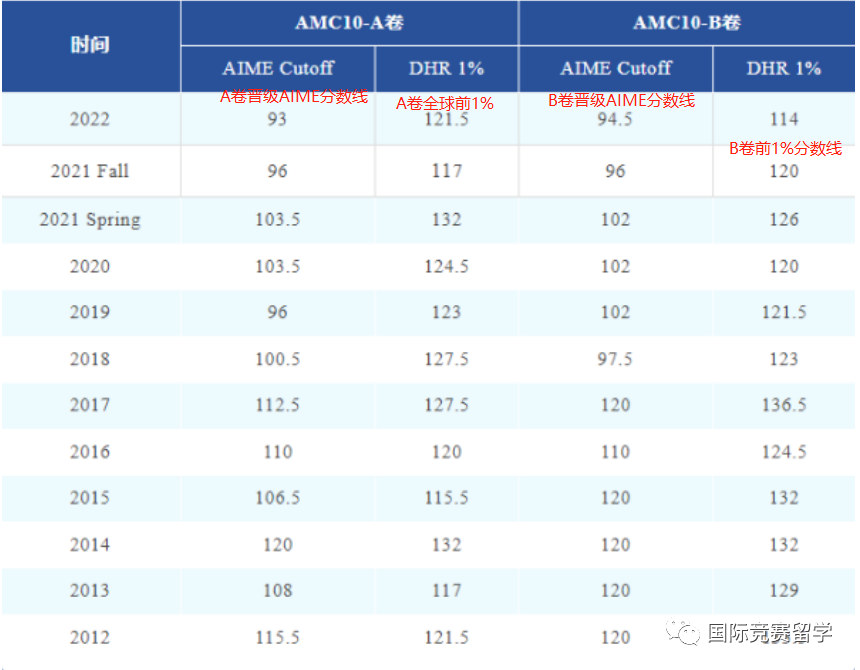Screen dimensions: 860x670
Task: Click the 2012 year cell
Action: click(x=90, y=638)
